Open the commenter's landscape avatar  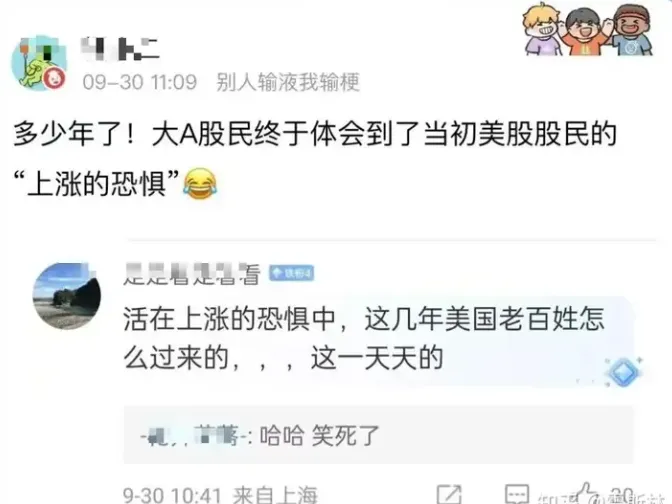(x=67, y=296)
